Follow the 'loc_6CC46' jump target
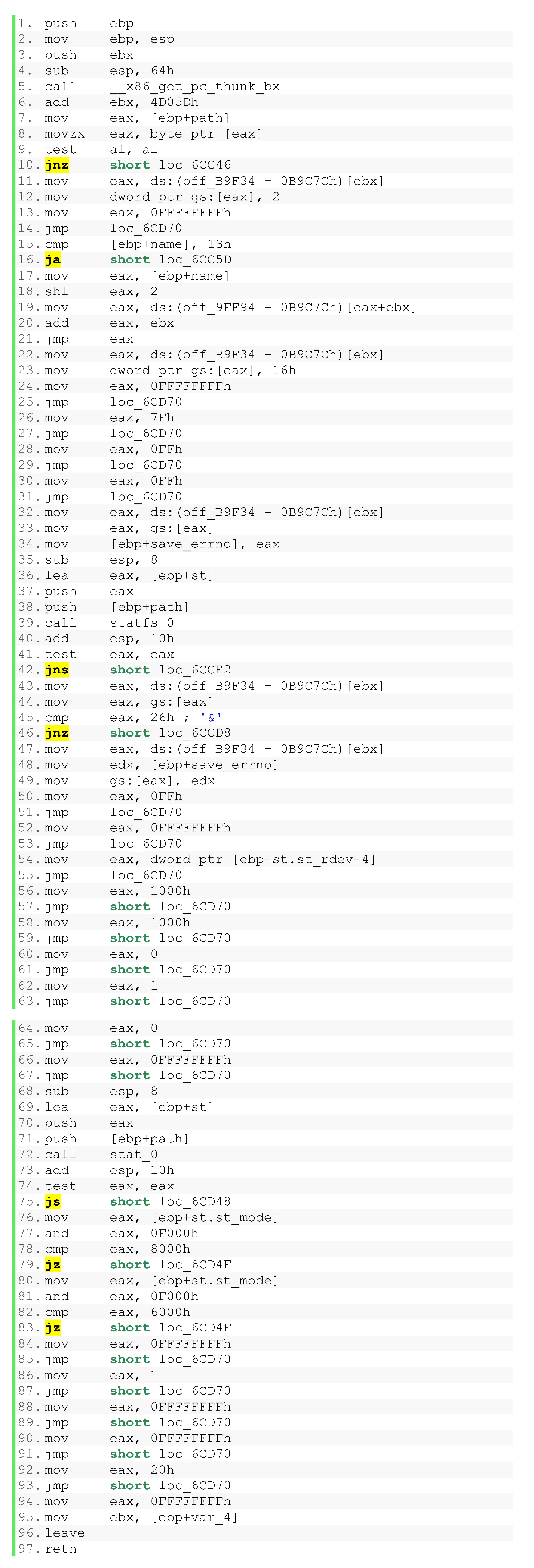 click(x=195, y=165)
